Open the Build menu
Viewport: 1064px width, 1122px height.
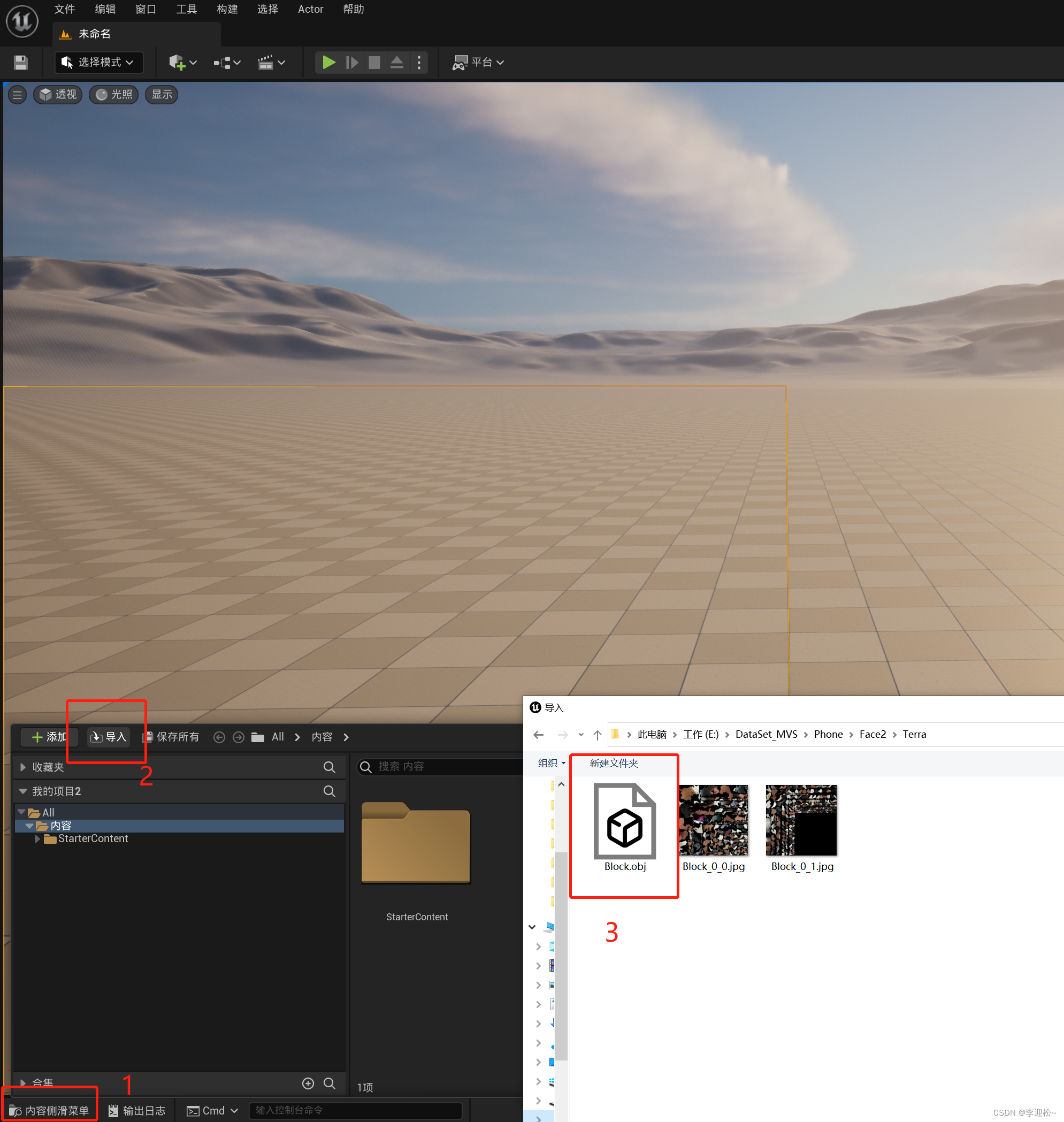[227, 9]
